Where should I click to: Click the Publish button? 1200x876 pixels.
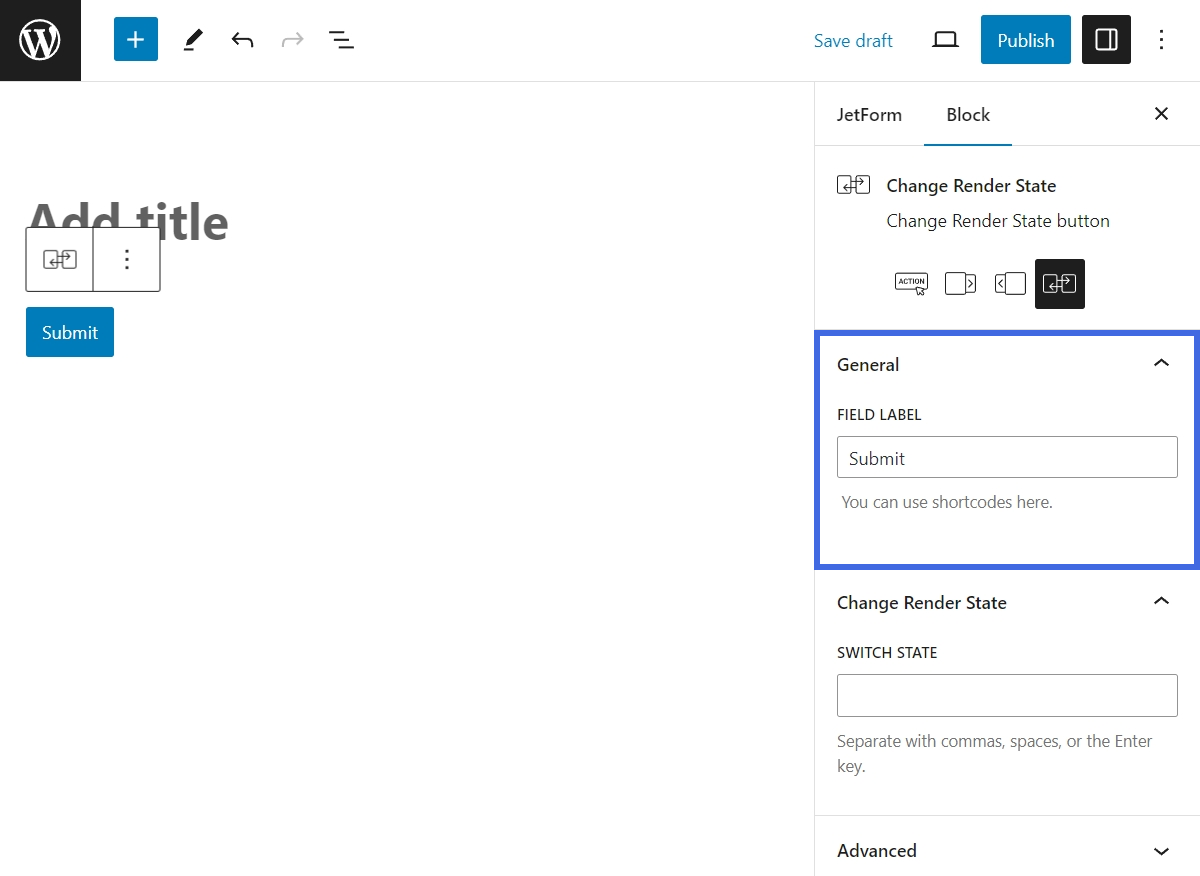tap(1025, 39)
